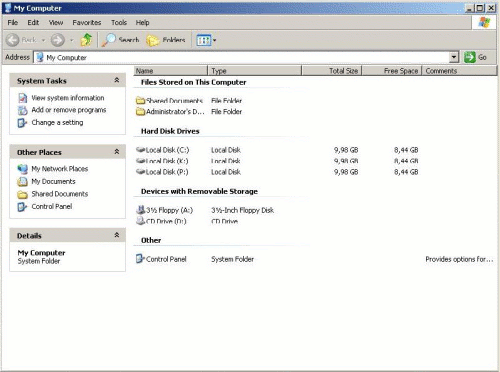Open Control Panel in Other Places

coord(52,207)
